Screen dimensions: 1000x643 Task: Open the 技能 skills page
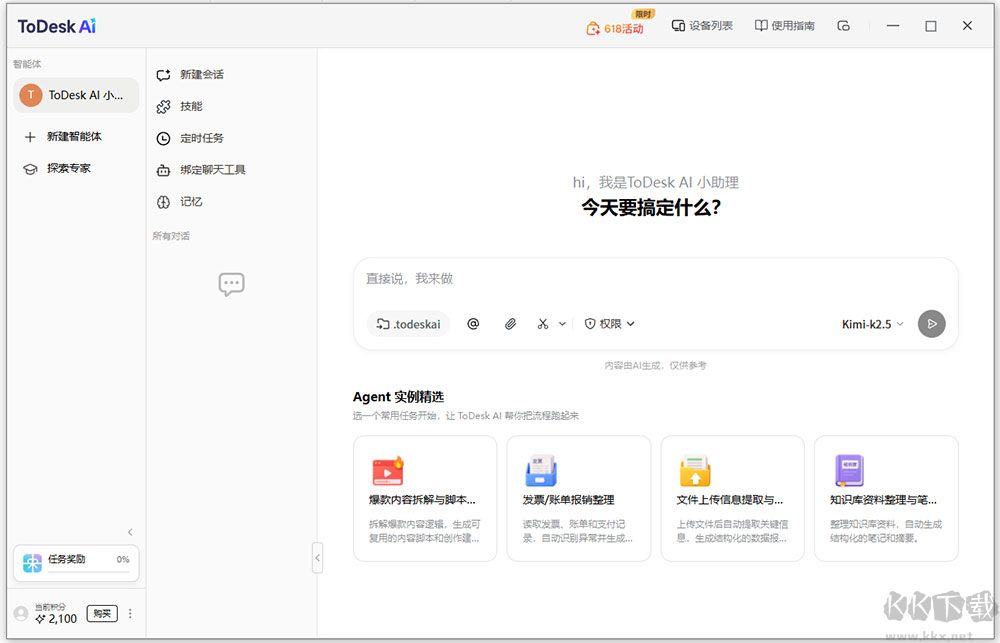click(191, 107)
